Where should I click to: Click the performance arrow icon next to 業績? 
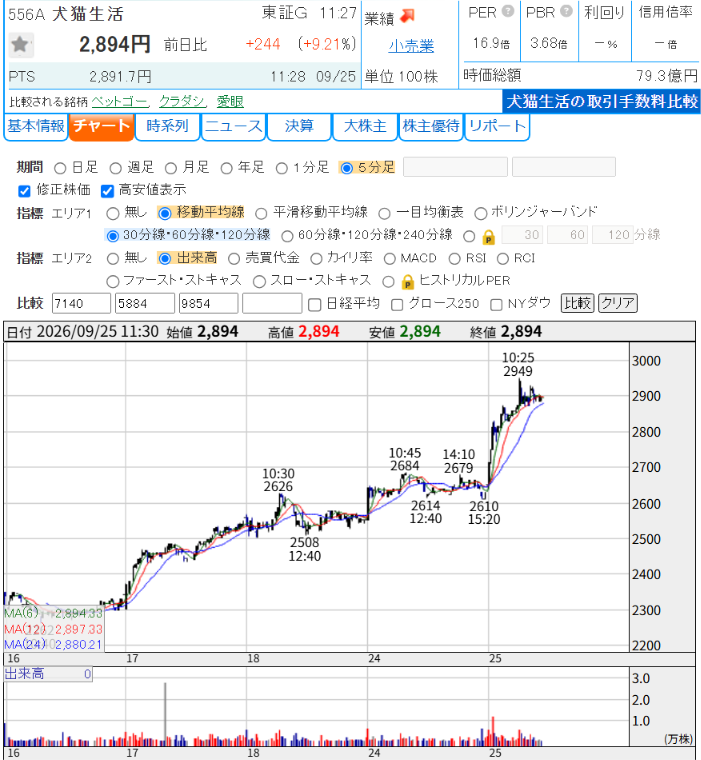tap(407, 16)
